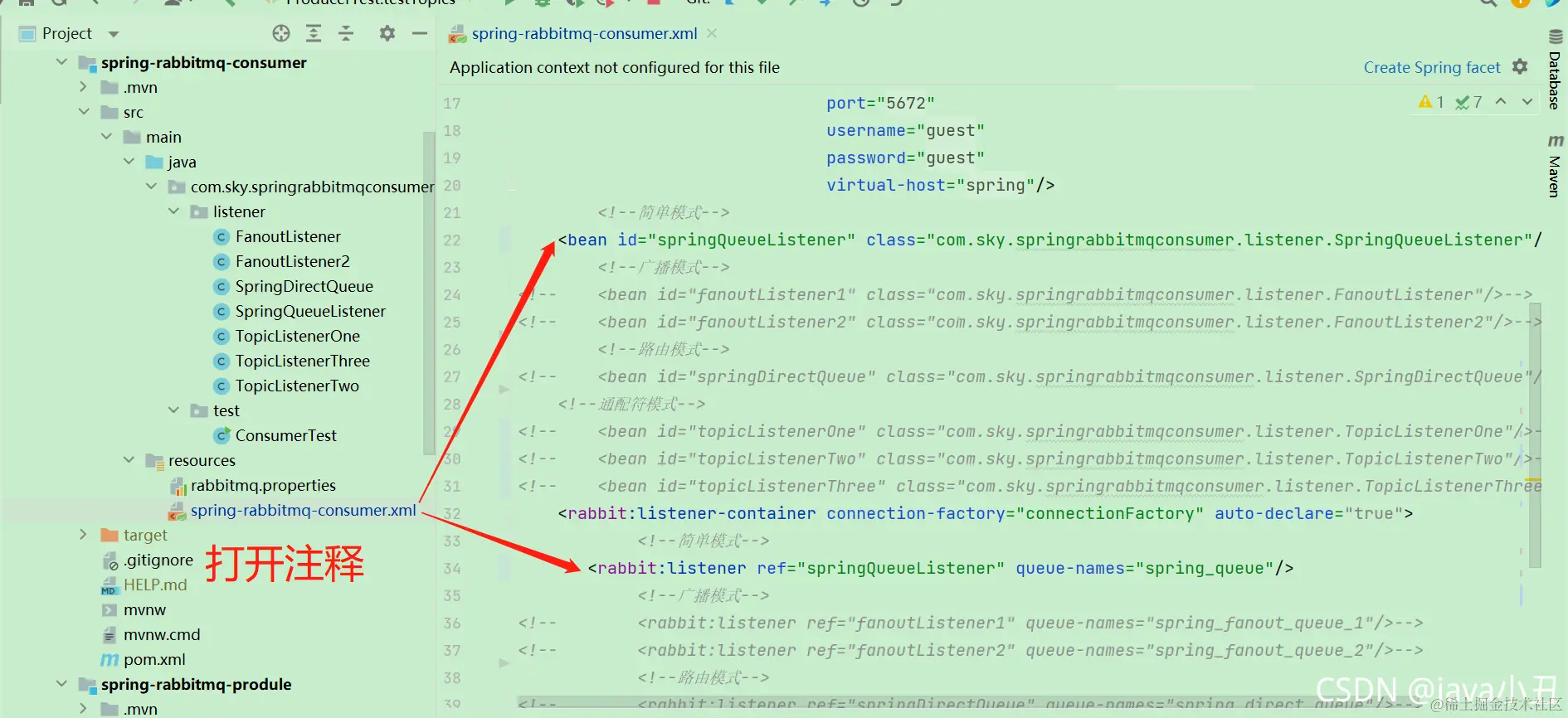This screenshot has height=718, width=1568.
Task: Click the Create Spring facet link
Action: coord(1432,67)
